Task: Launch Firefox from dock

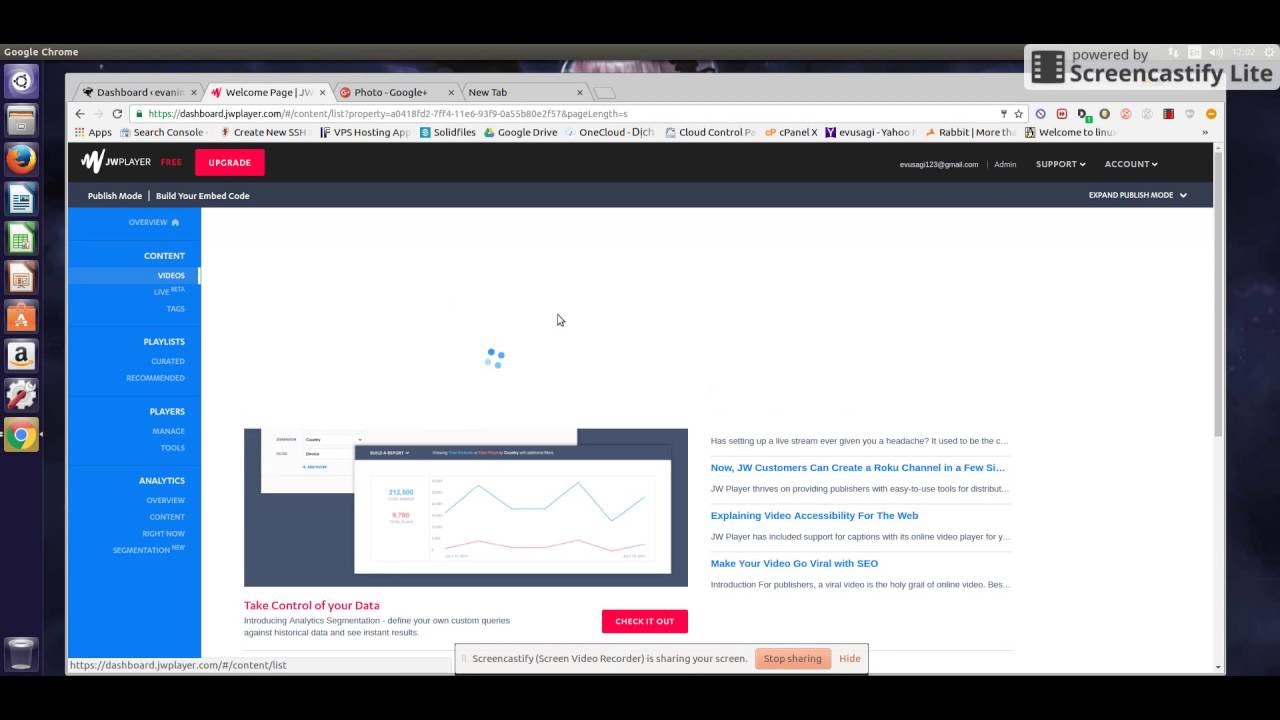Action: pyautogui.click(x=21, y=160)
